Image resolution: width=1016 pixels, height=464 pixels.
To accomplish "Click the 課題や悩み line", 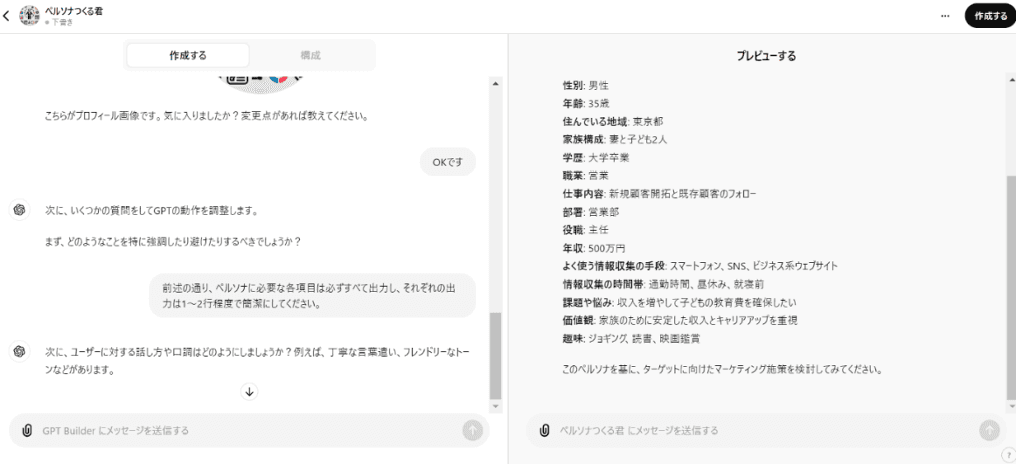I will [680, 302].
